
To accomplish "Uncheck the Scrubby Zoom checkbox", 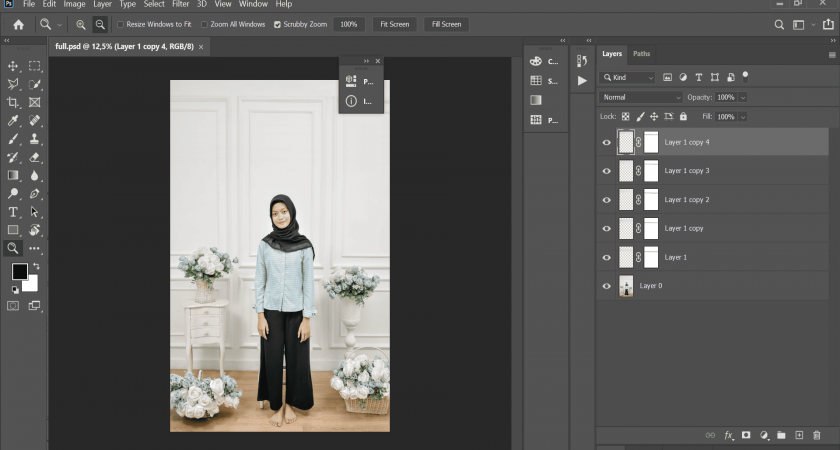I will tap(277, 24).
